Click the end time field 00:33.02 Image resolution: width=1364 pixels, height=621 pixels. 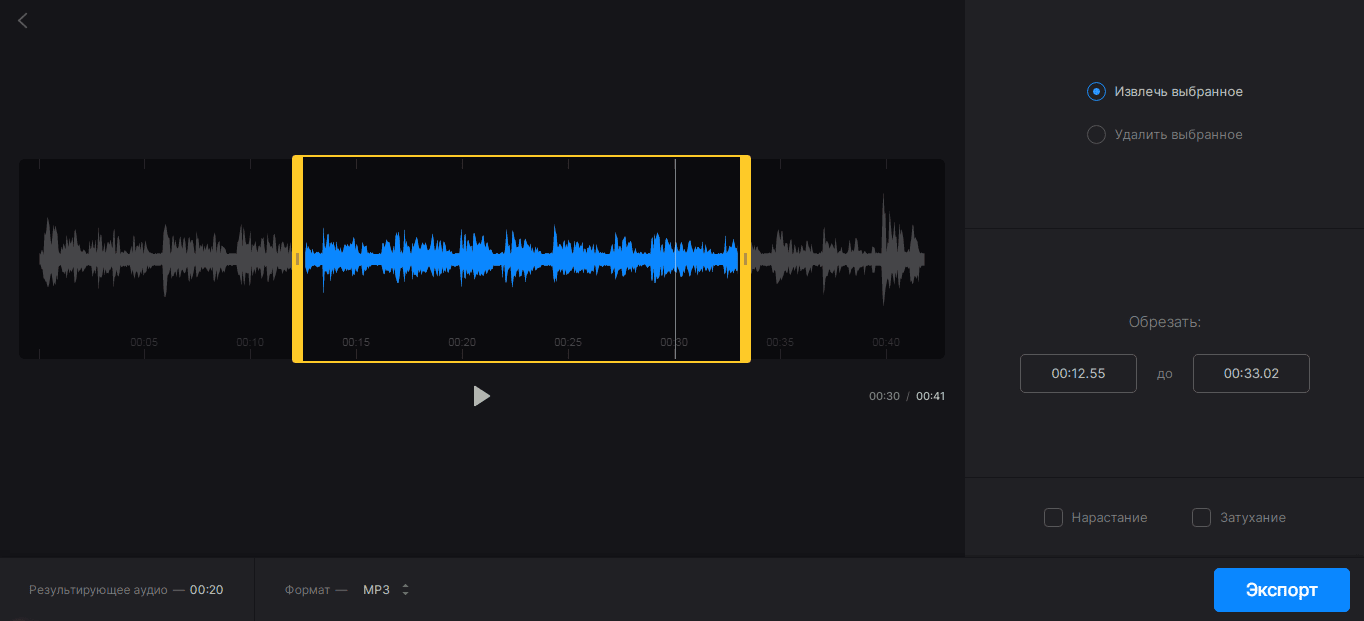[1251, 374]
